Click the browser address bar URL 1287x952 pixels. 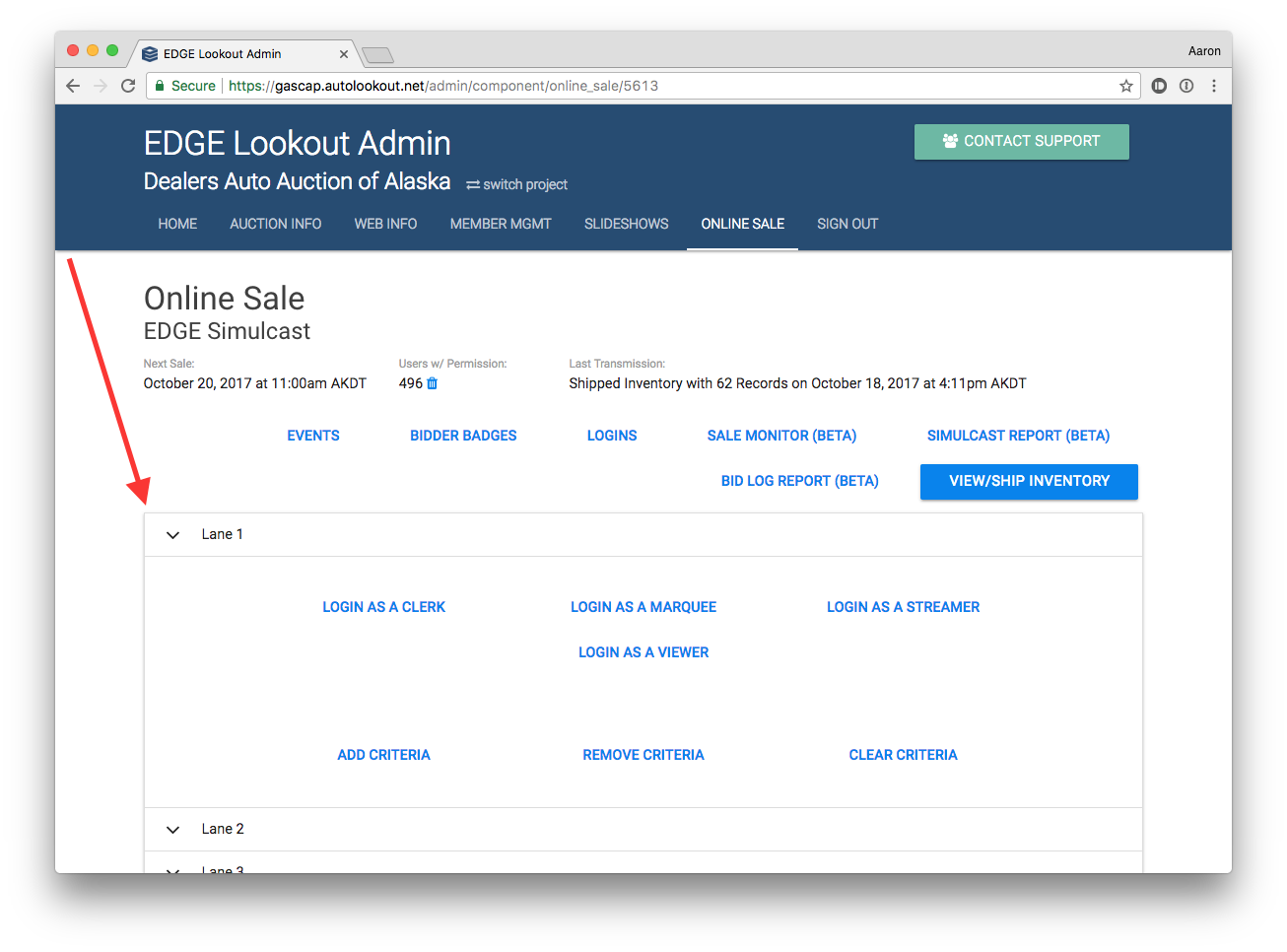[x=443, y=86]
